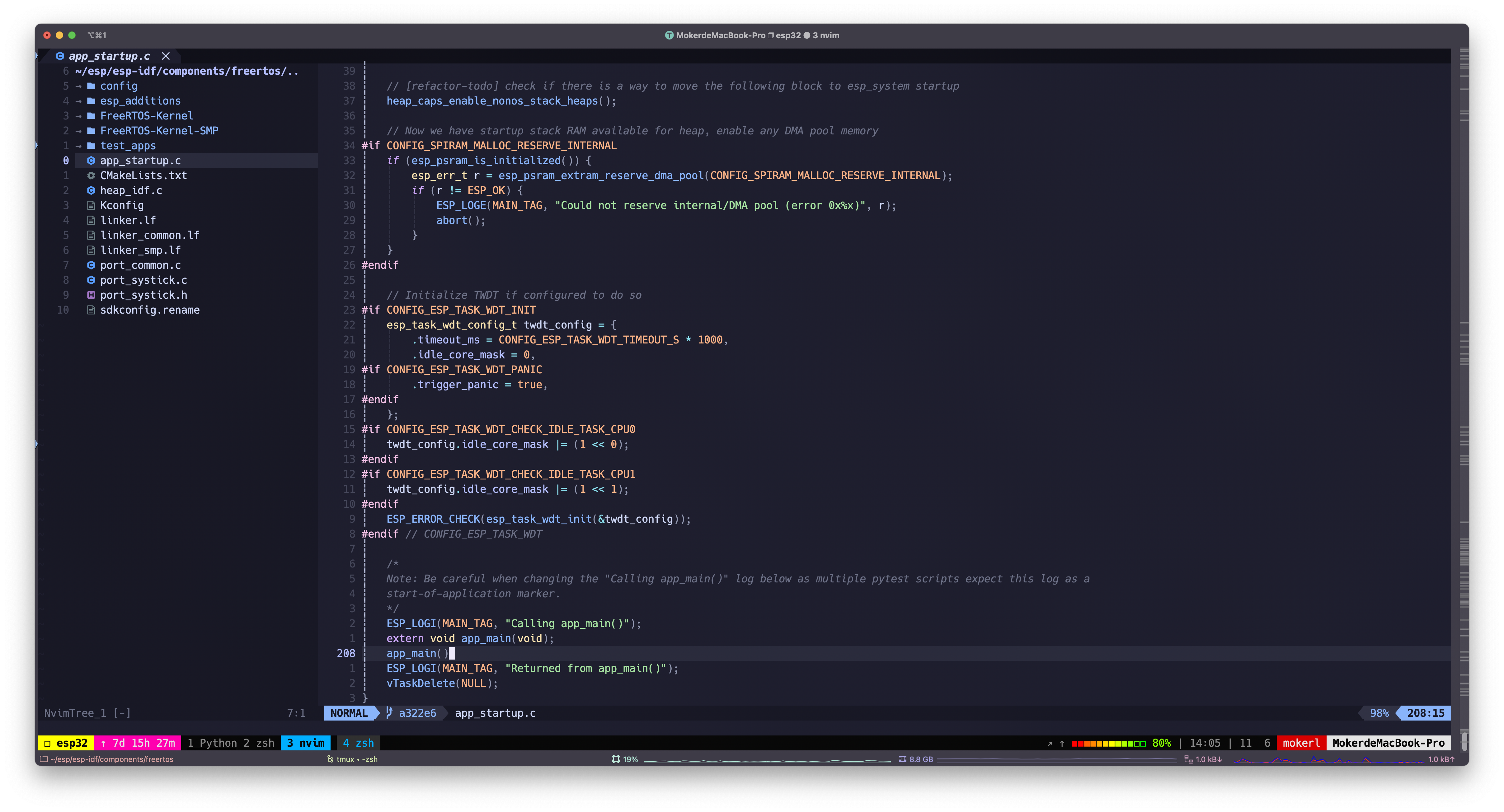Expand the FreeRTOS-Kernel-SMP folder arrow
This screenshot has width=1504, height=812.
78,131
